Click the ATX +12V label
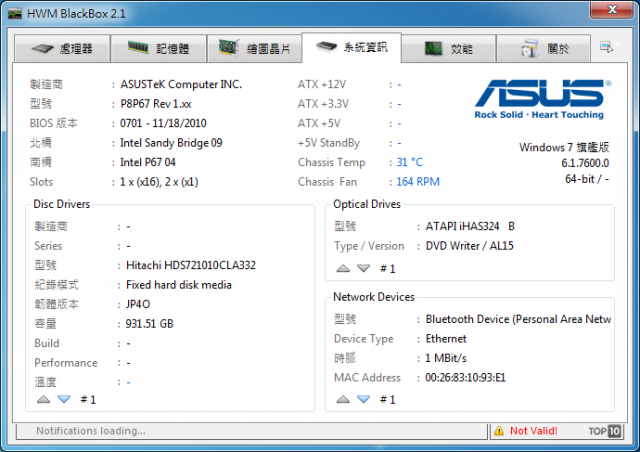The width and height of the screenshot is (640, 452). (x=322, y=85)
